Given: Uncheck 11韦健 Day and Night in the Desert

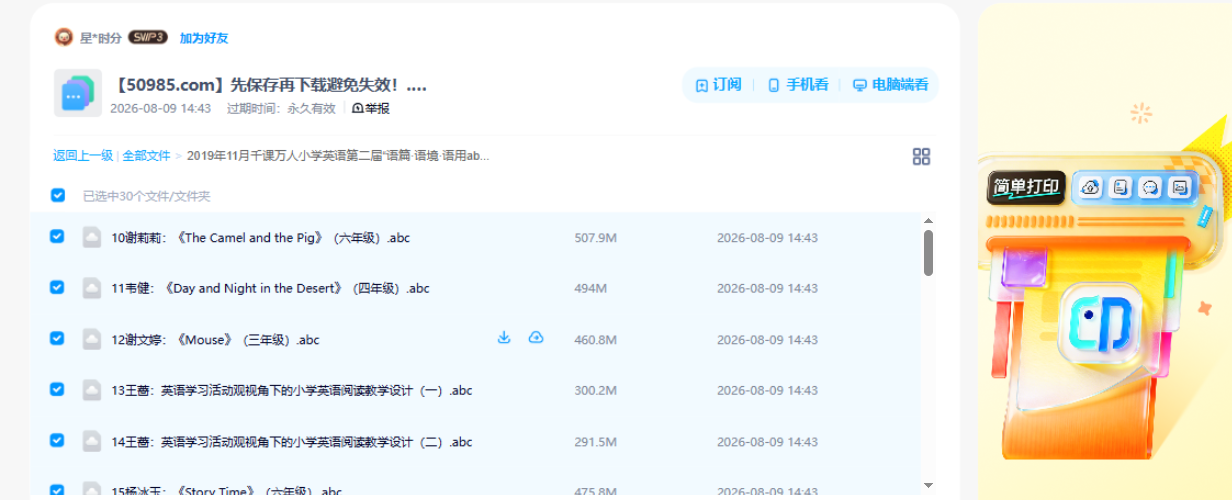Looking at the screenshot, I should (x=57, y=287).
